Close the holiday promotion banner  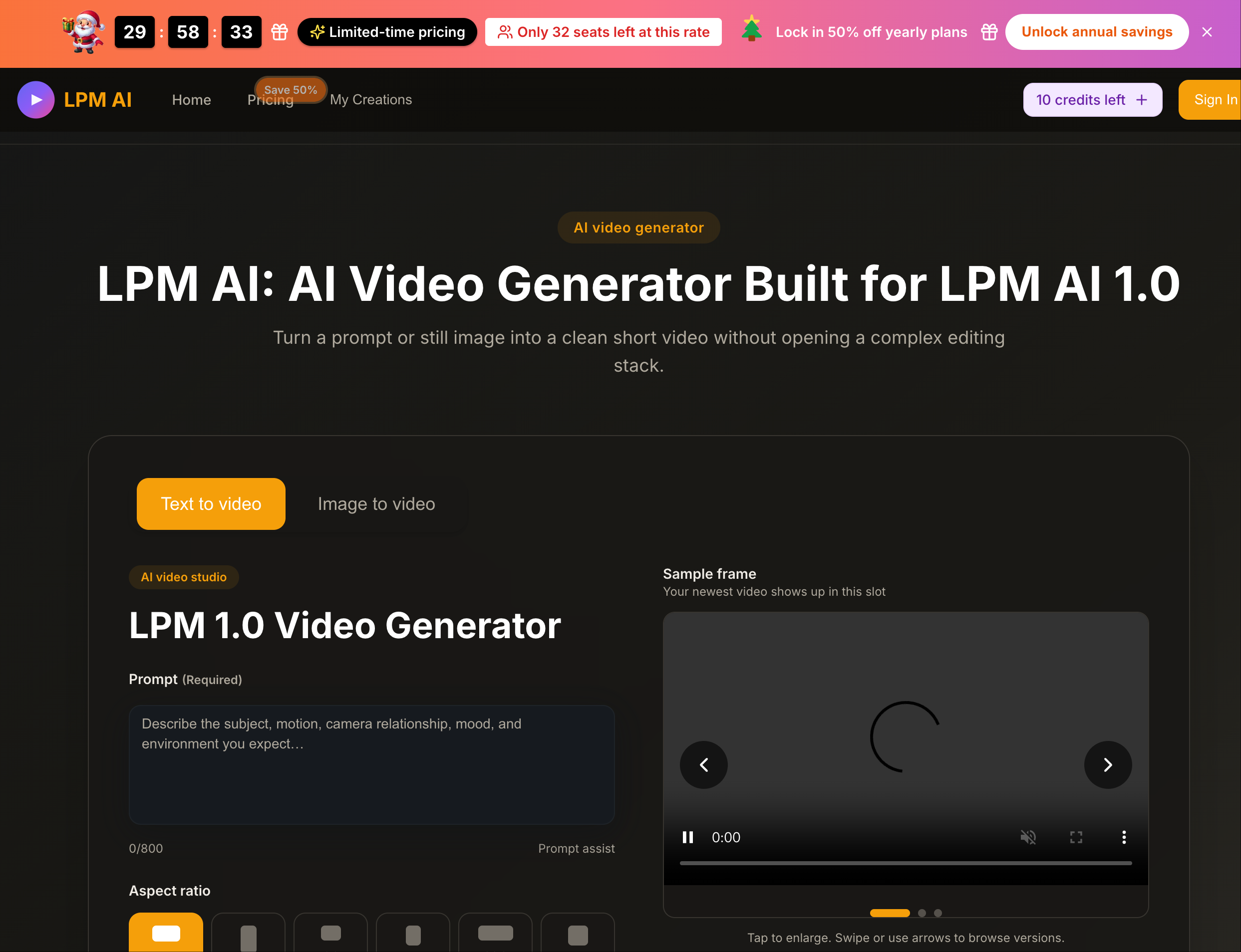(1207, 32)
